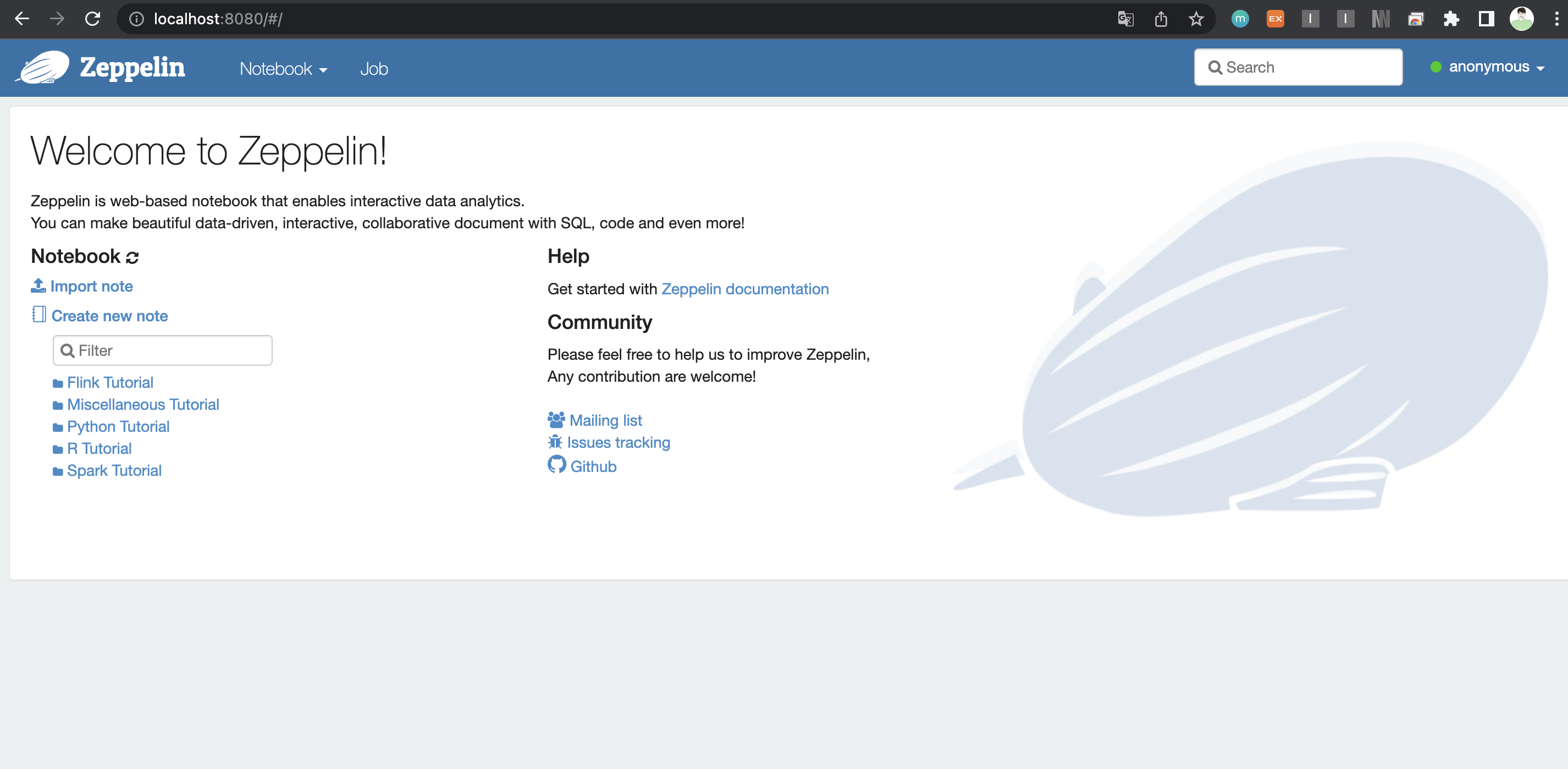Open the Notebook dropdown menu
1568x769 pixels.
point(283,69)
